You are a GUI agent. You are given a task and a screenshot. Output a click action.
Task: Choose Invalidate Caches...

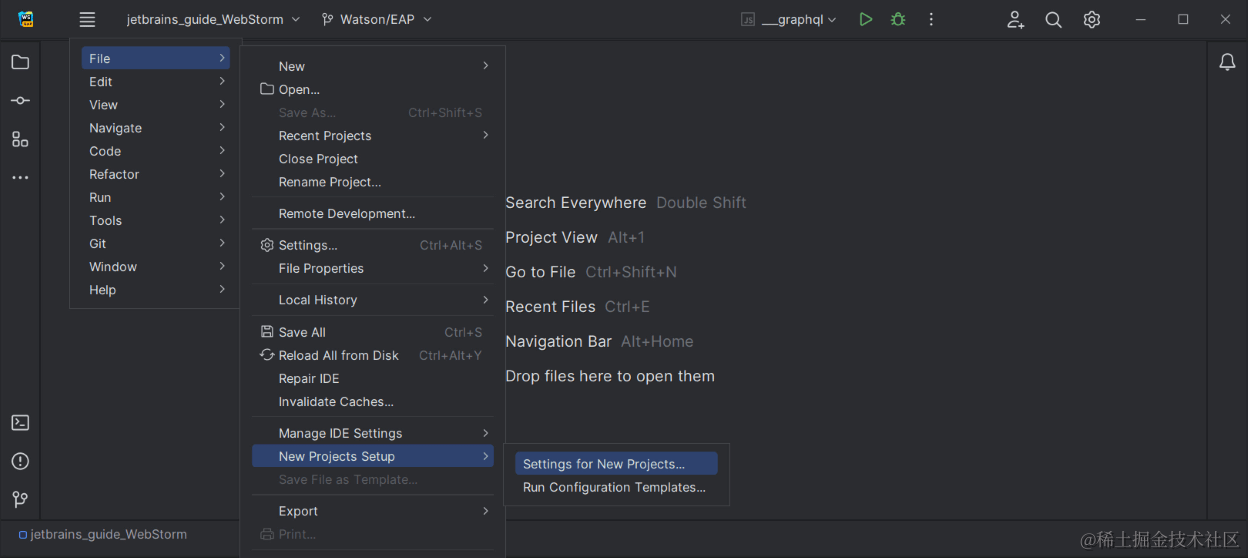373,402
